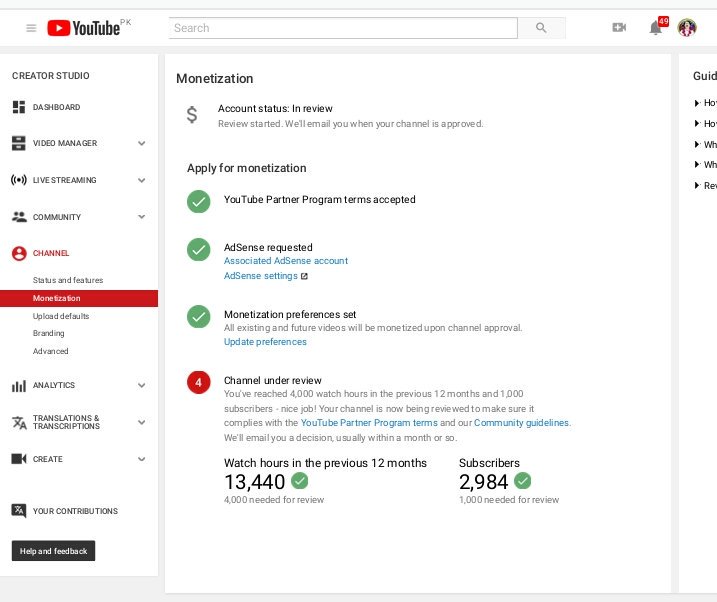Open Upload defaults submenu item
The height and width of the screenshot is (602, 717).
pos(61,316)
